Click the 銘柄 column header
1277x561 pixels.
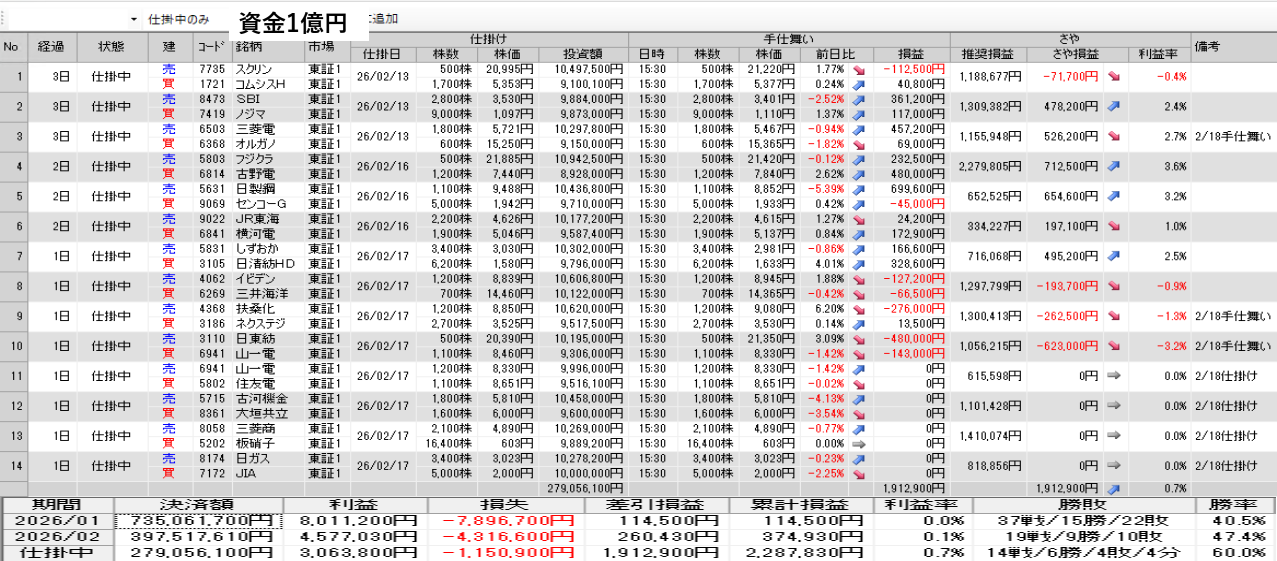pyautogui.click(x=249, y=46)
